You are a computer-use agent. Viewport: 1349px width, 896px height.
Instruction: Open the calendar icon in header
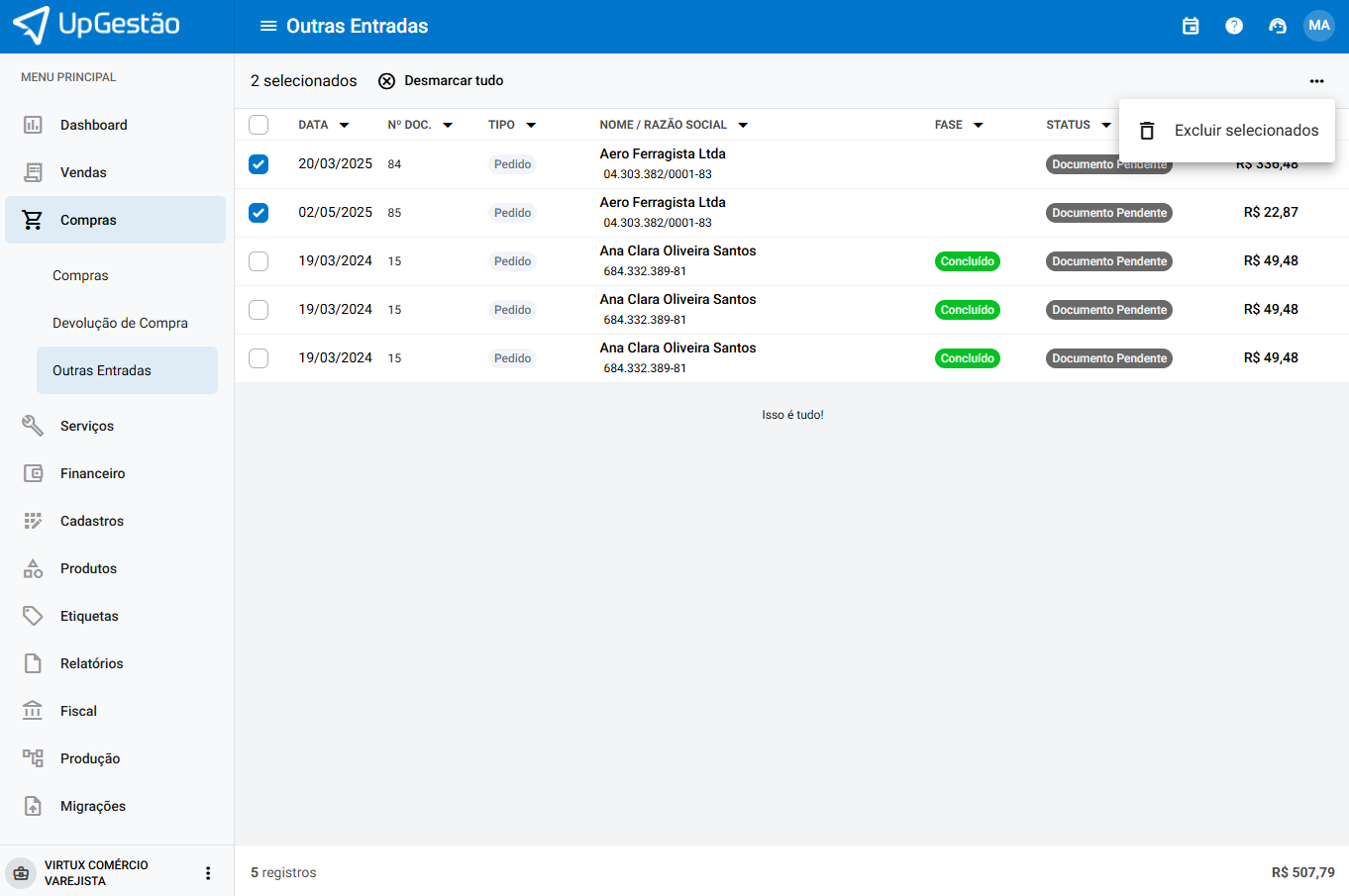pyautogui.click(x=1191, y=26)
